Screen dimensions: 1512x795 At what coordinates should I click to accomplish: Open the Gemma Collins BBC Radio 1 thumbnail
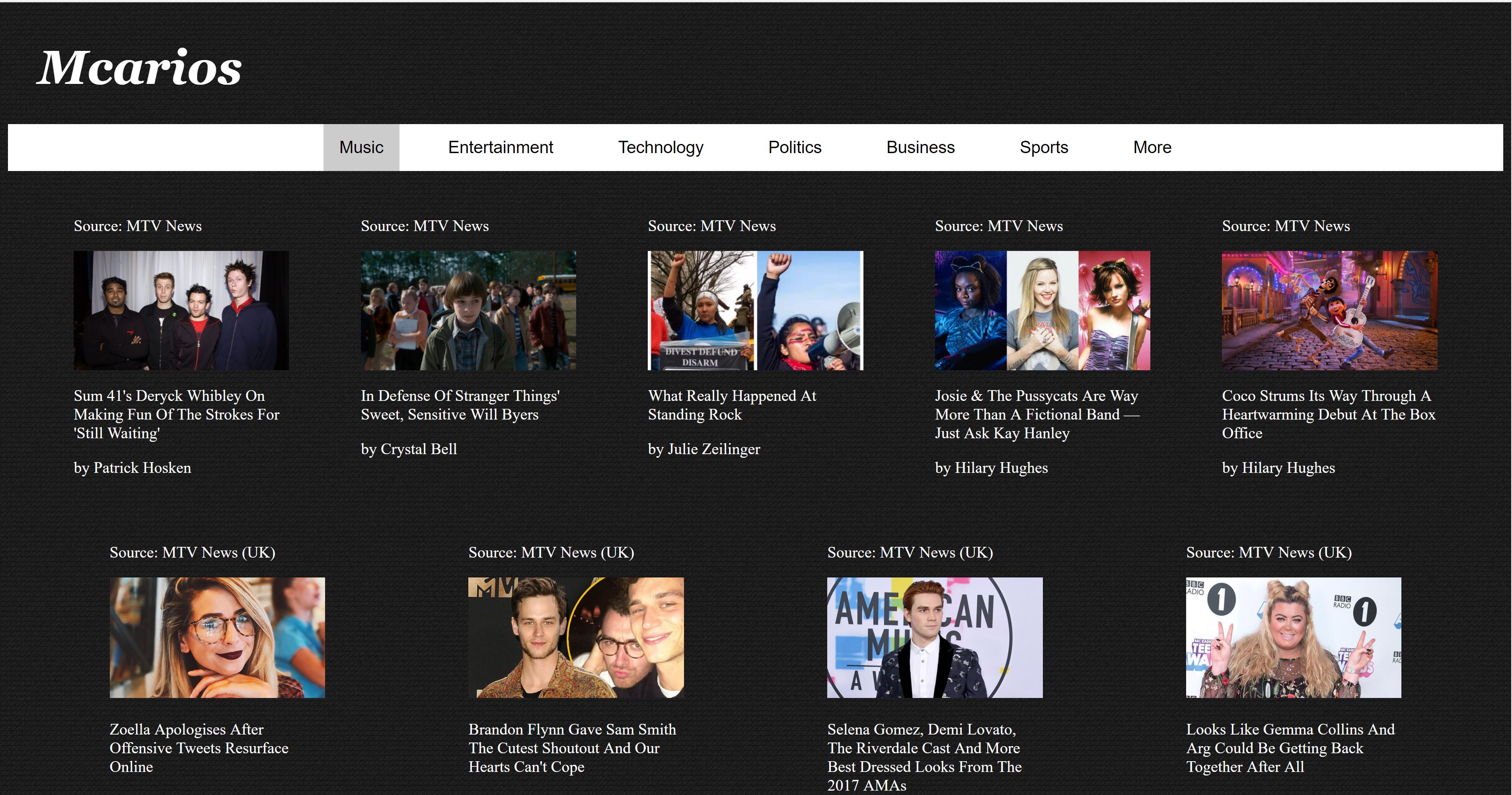tap(1294, 637)
